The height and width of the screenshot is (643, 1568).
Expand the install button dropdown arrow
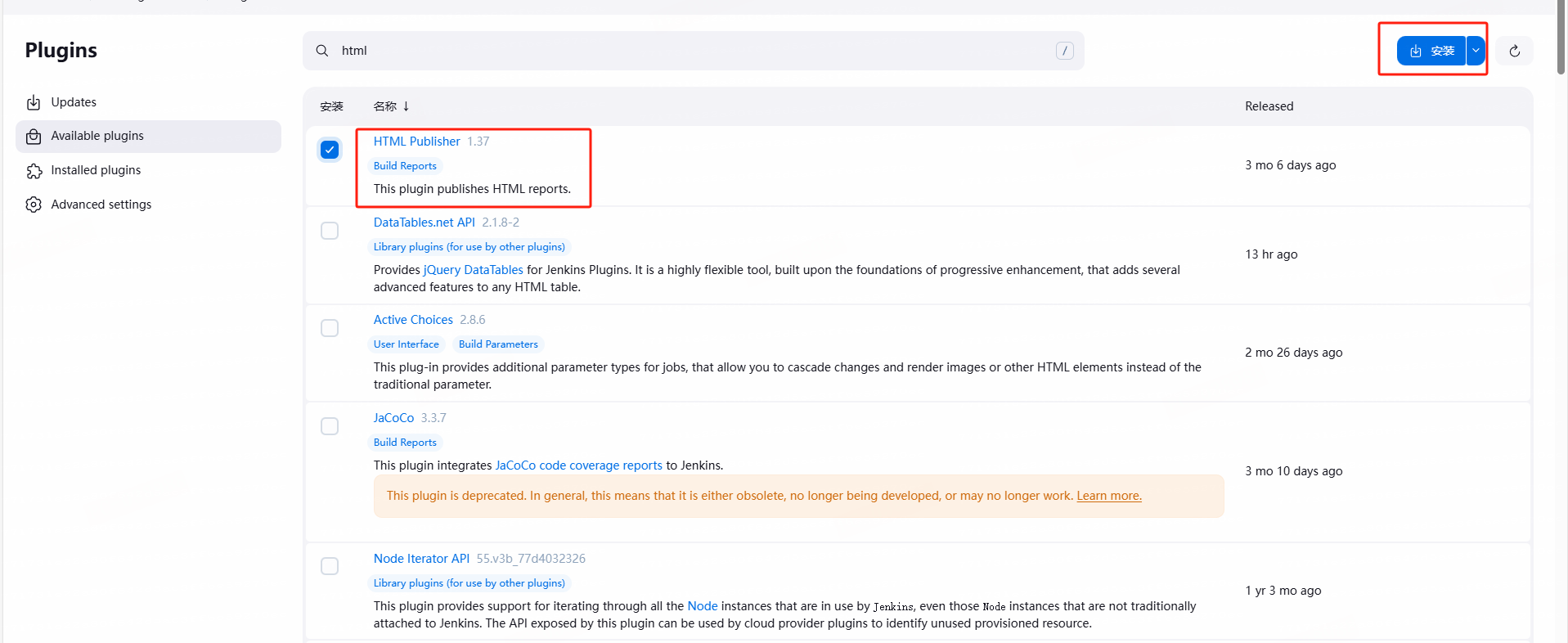[1476, 51]
